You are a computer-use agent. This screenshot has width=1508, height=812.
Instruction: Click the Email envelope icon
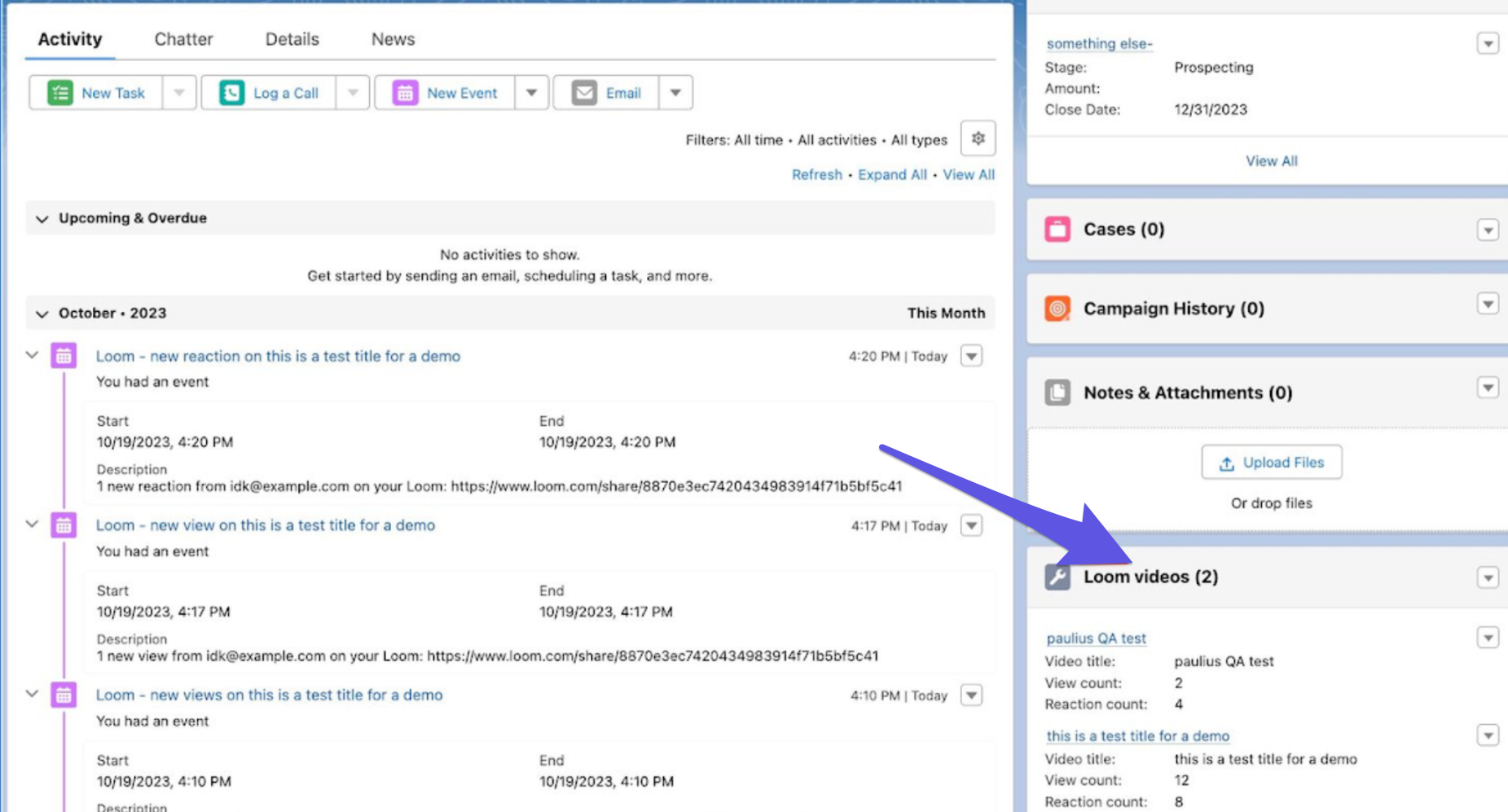coord(584,93)
